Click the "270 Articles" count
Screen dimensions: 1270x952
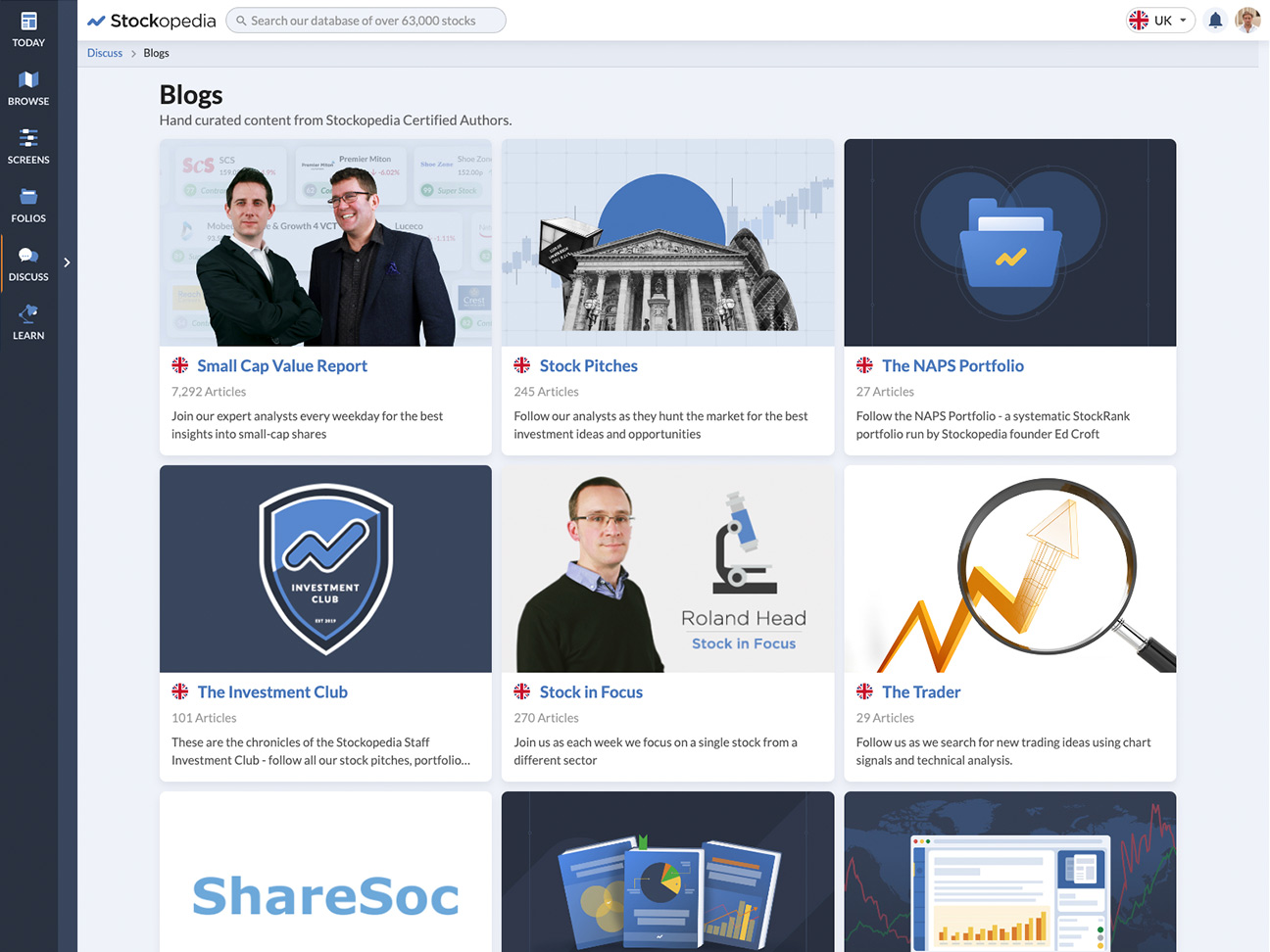(x=546, y=718)
